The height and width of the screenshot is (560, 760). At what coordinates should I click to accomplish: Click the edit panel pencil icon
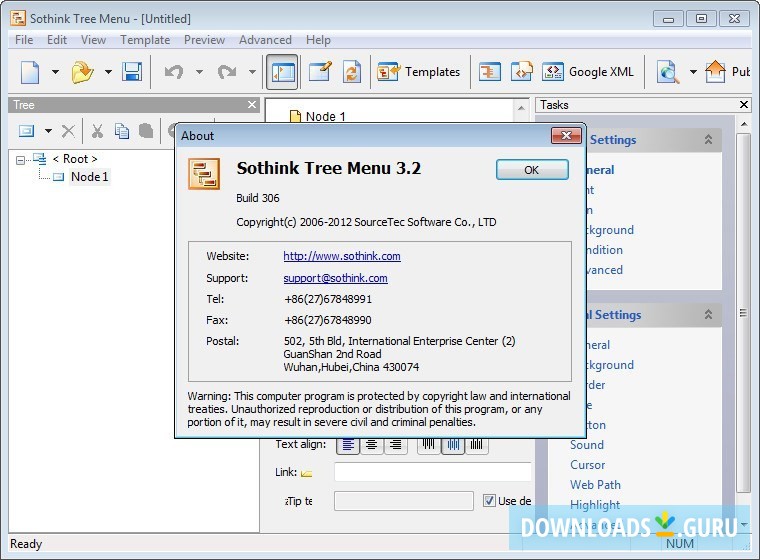pyautogui.click(x=320, y=72)
